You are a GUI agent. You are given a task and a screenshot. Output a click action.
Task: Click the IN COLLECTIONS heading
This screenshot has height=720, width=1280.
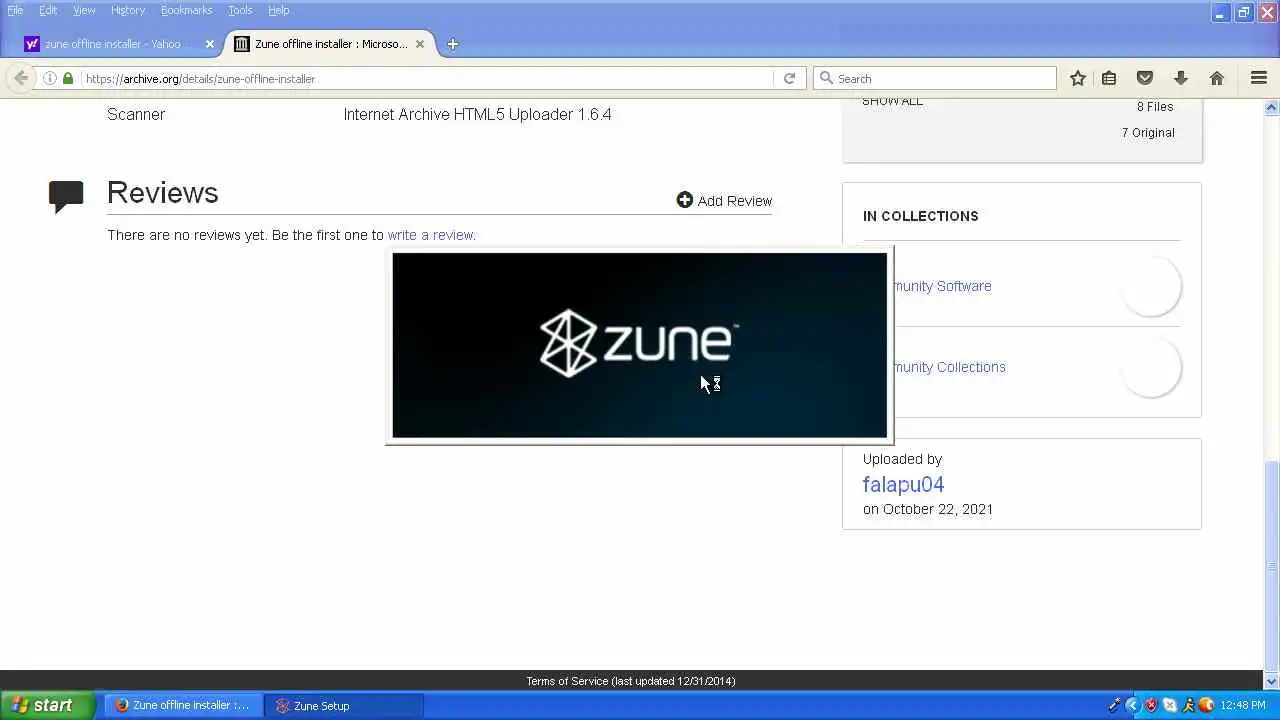[920, 216]
